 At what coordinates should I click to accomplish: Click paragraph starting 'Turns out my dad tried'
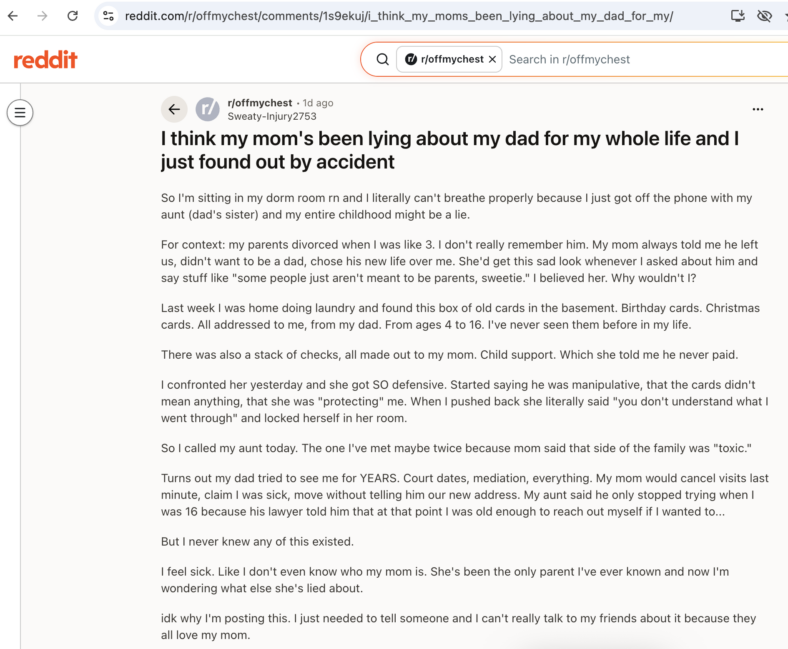[465, 495]
